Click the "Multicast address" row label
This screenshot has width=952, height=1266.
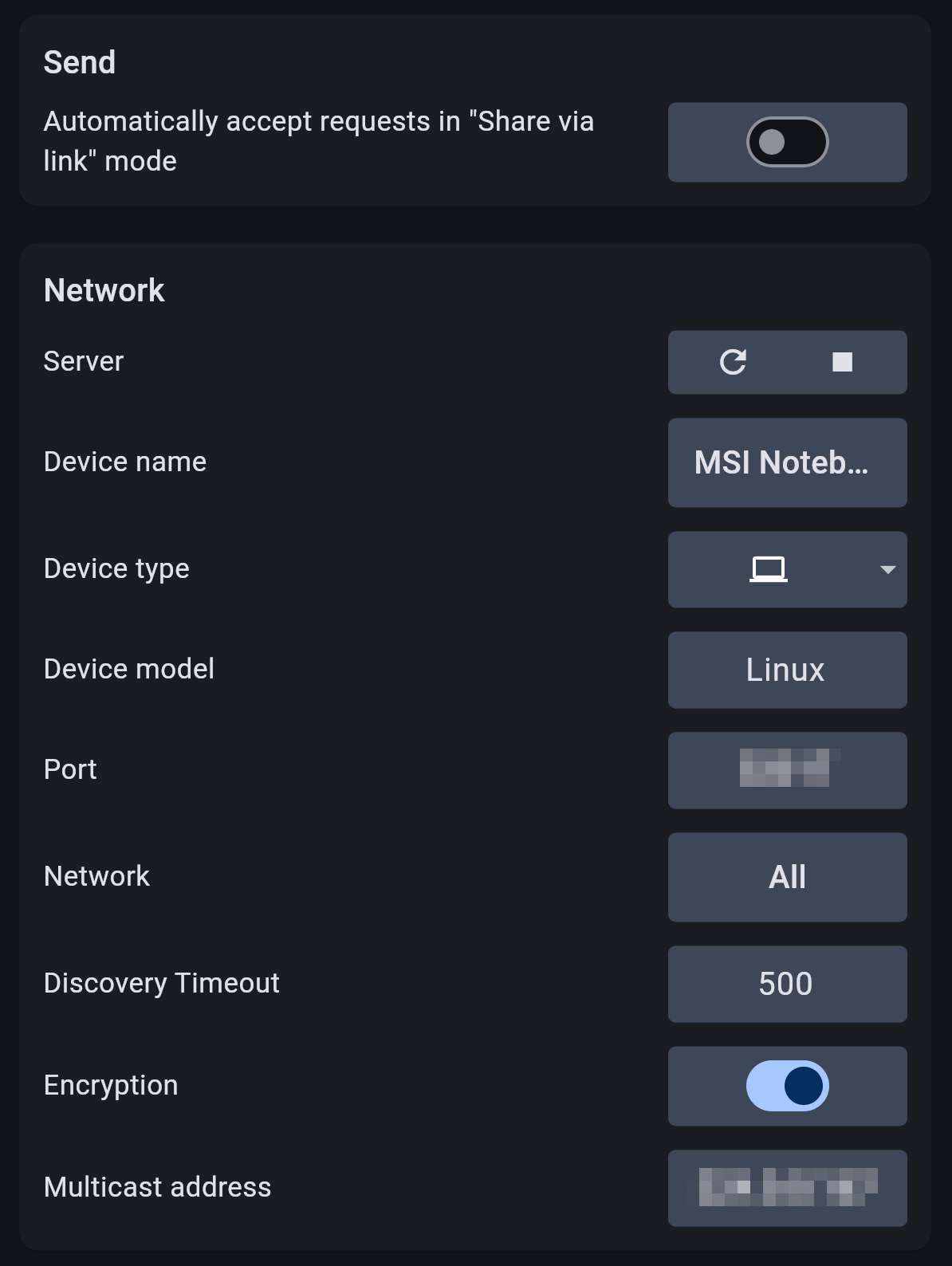coord(158,1187)
